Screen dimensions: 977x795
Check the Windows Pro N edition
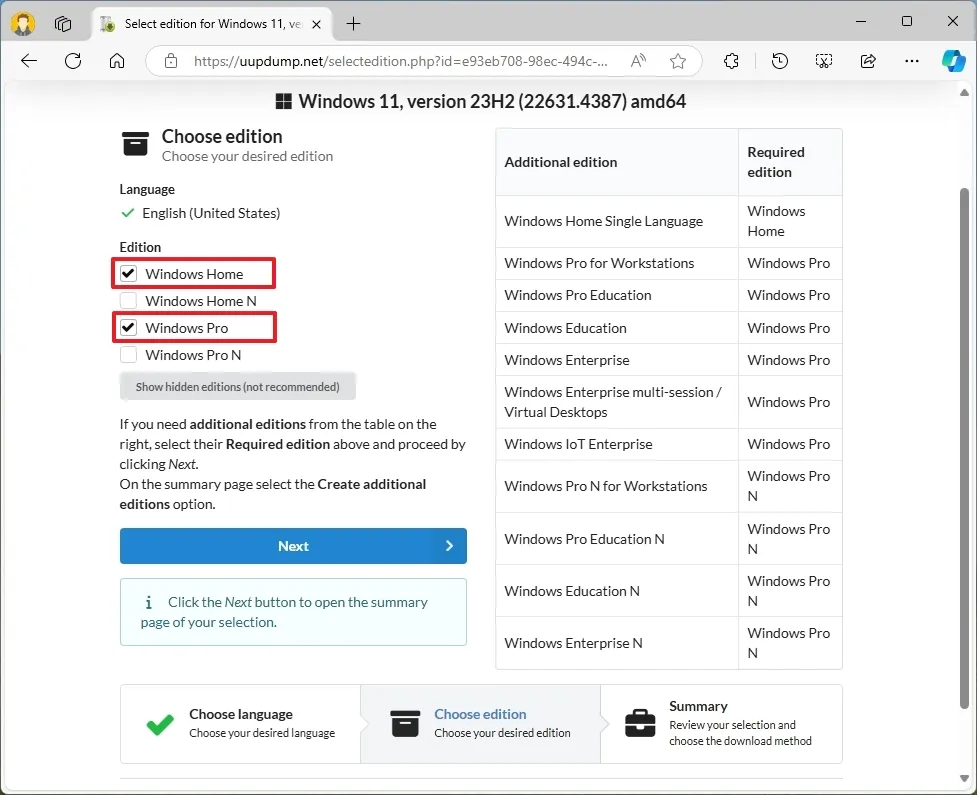click(x=128, y=354)
